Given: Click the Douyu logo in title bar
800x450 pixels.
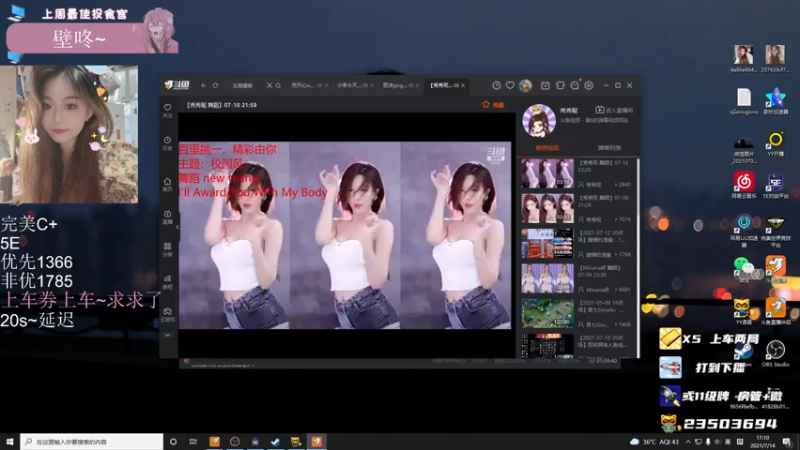Looking at the screenshot, I should [177, 85].
